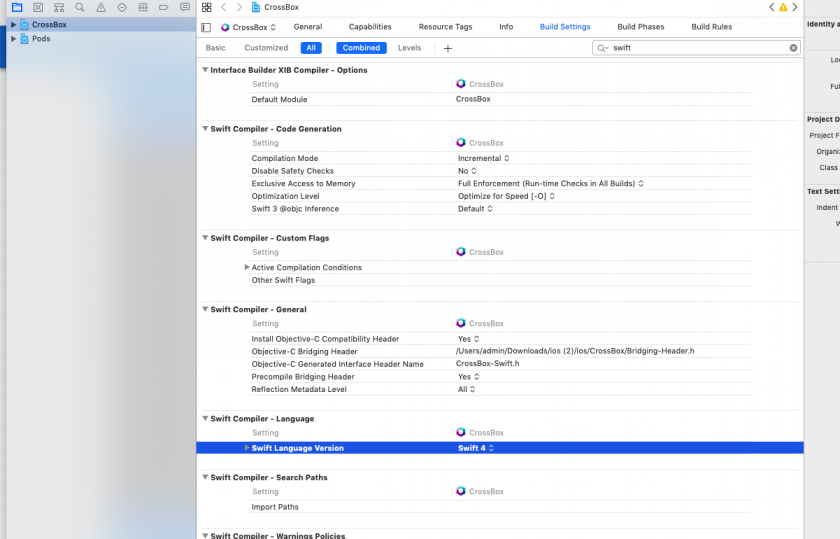This screenshot has height=539, width=840.
Task: Open Optimization Level dropdown
Action: (506, 196)
